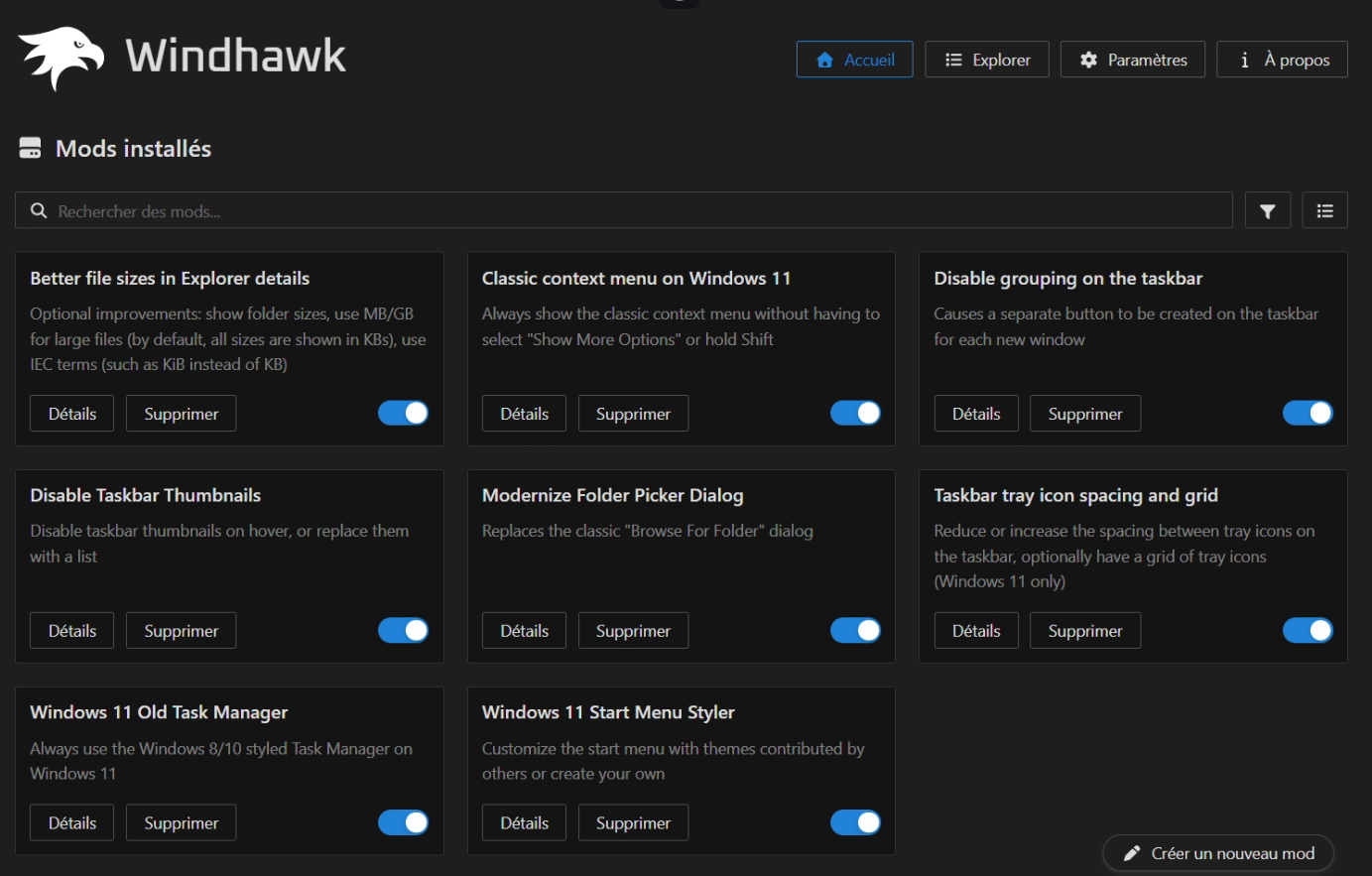This screenshot has height=876, width=1372.
Task: Click the Mods installés section icon
Action: coord(31,149)
